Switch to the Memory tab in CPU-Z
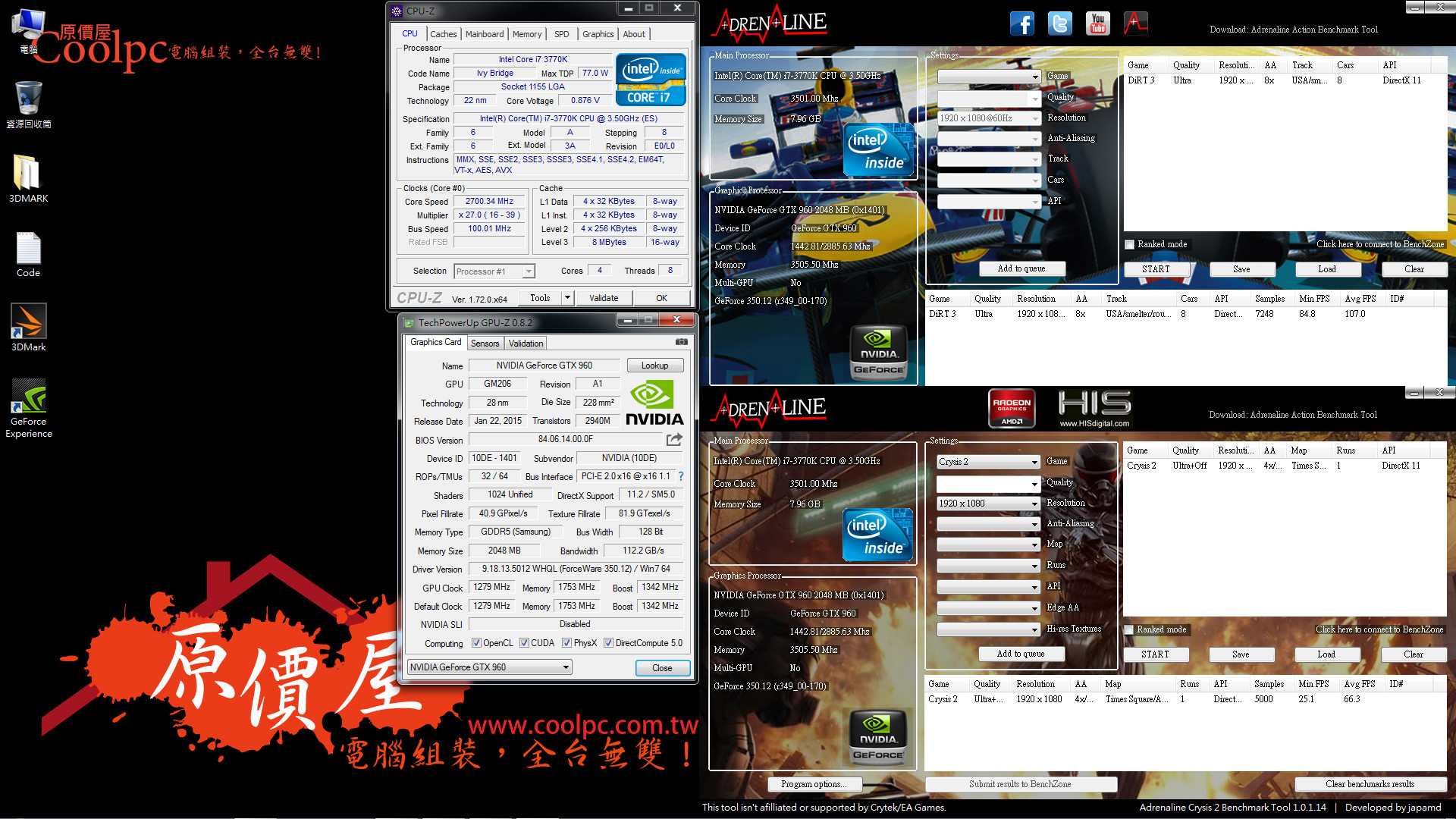Viewport: 1456px width, 819px height. (527, 34)
